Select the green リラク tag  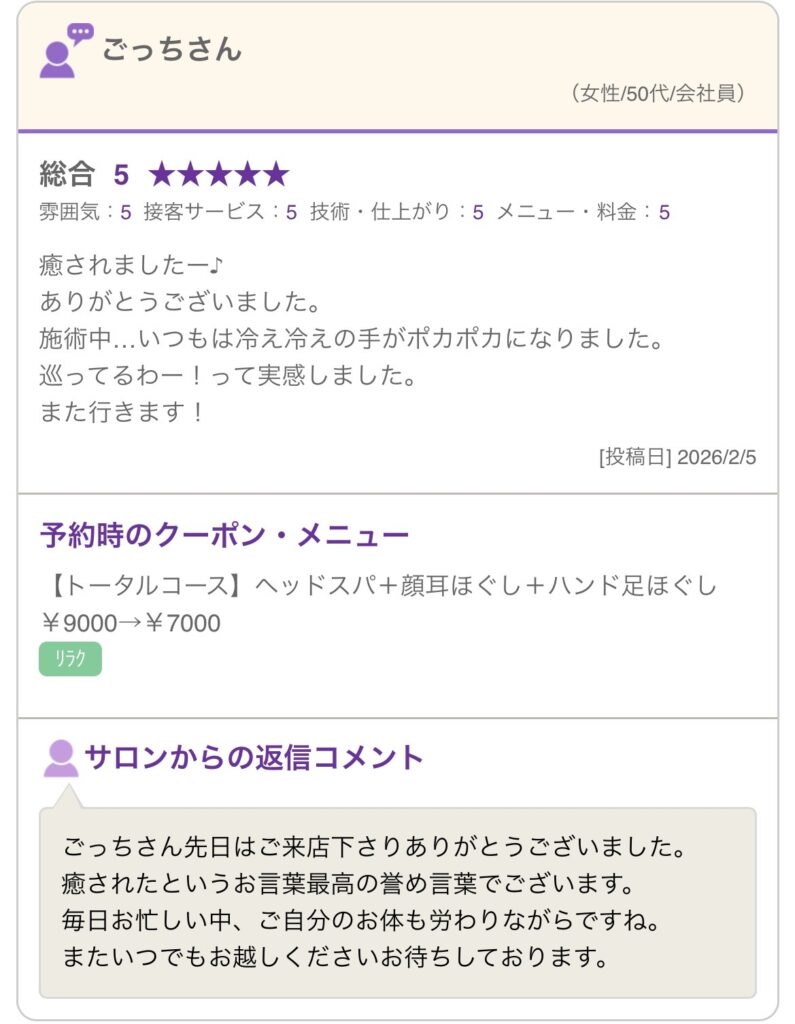point(70,659)
